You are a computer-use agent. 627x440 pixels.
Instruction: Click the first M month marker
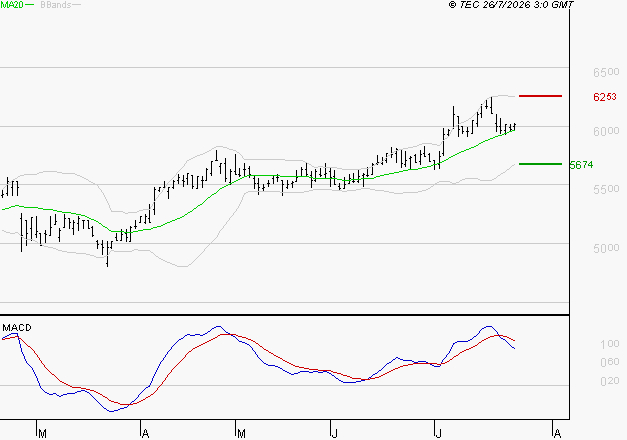(42, 433)
